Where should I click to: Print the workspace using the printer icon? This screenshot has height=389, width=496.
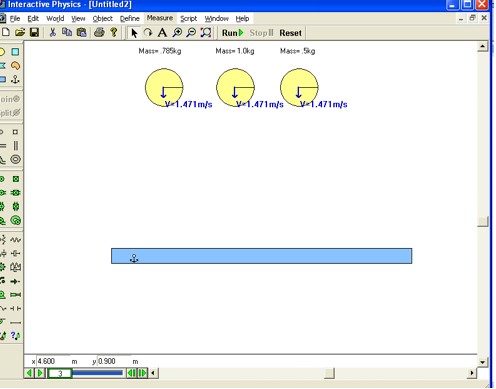(x=99, y=33)
